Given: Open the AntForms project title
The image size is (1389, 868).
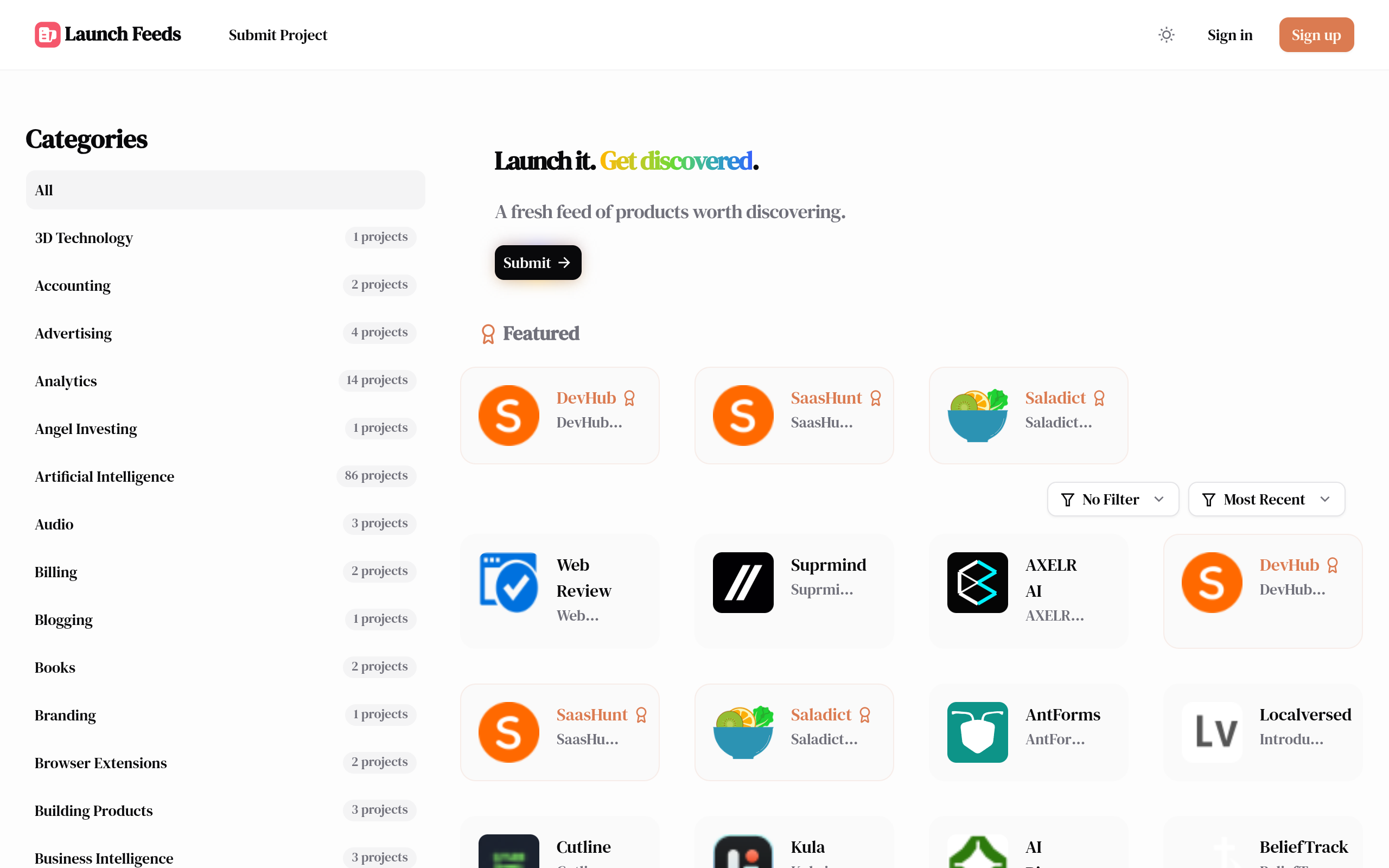Looking at the screenshot, I should pos(1062,714).
